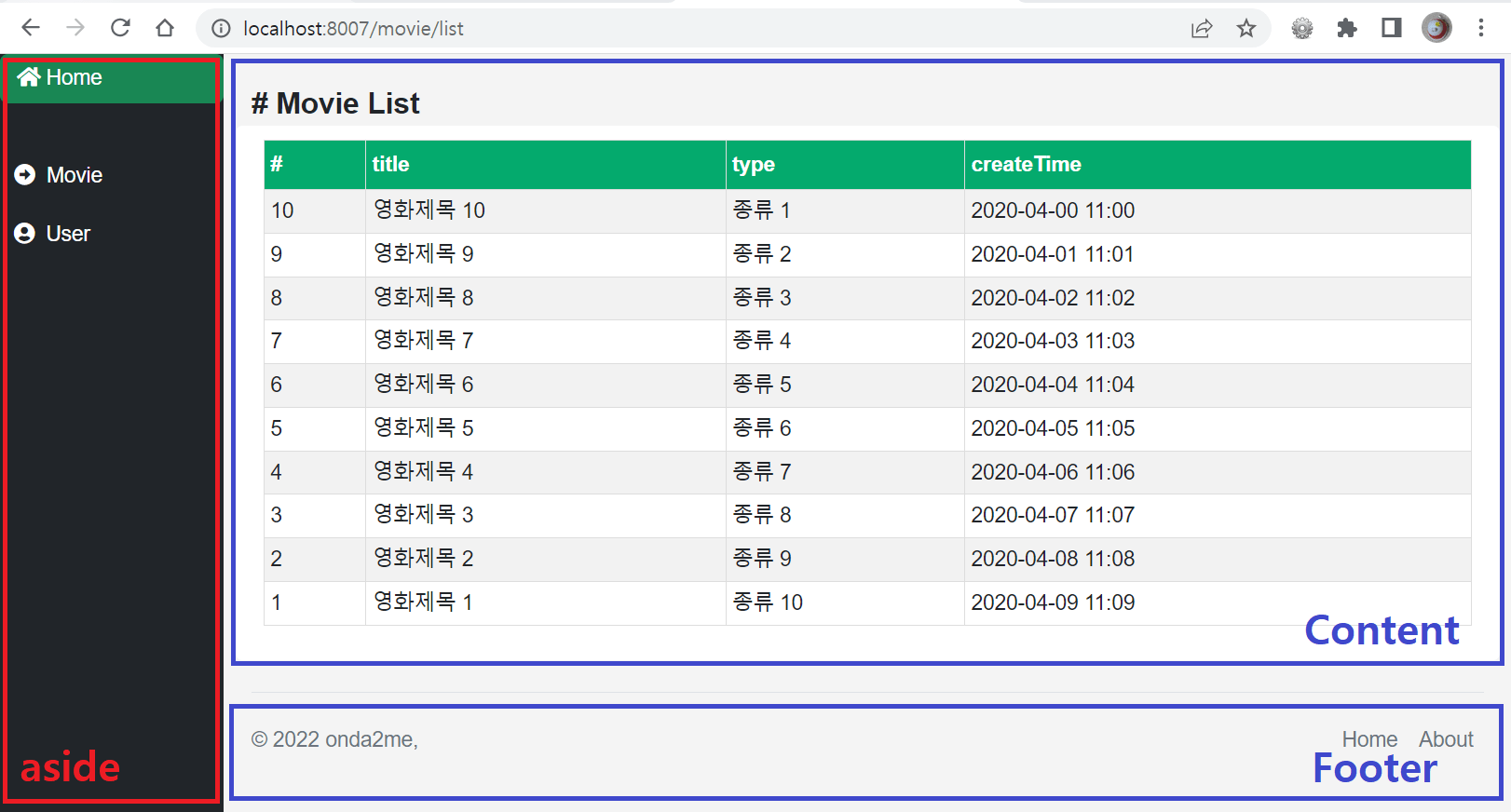Bookmark this page with star icon
Viewport: 1511px width, 812px height.
click(1246, 29)
